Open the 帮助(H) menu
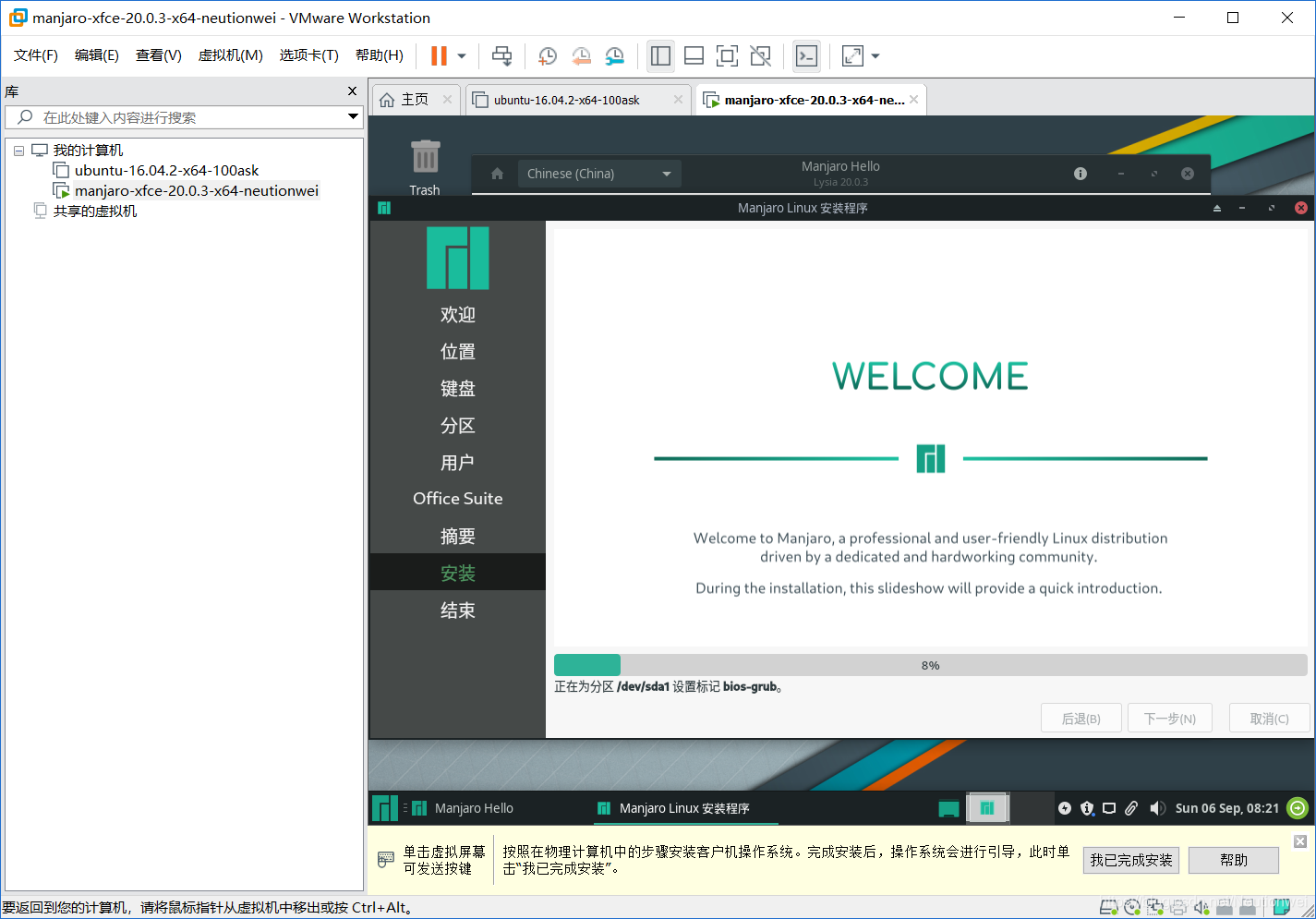The height and width of the screenshot is (919, 1316). tap(380, 55)
